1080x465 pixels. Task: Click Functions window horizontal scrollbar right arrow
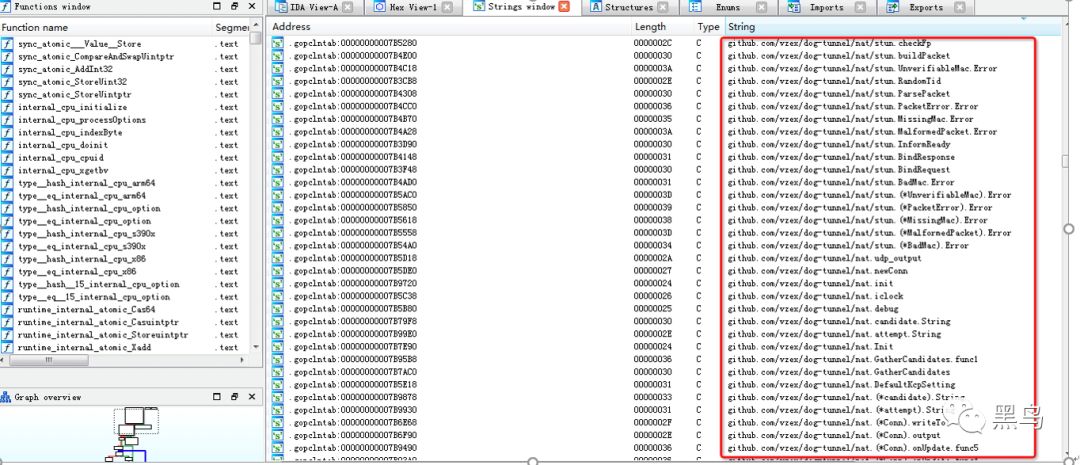242,360
